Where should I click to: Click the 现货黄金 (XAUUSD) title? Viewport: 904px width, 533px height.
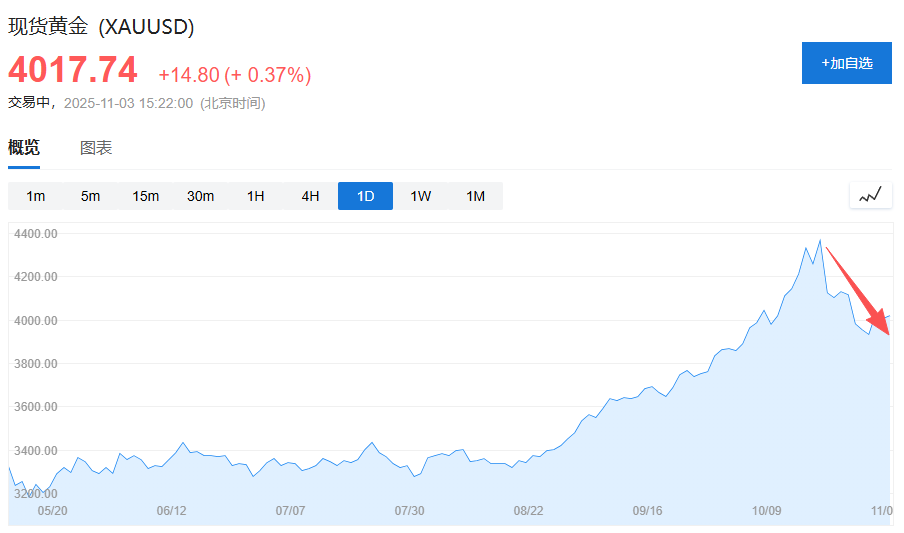pyautogui.click(x=101, y=27)
